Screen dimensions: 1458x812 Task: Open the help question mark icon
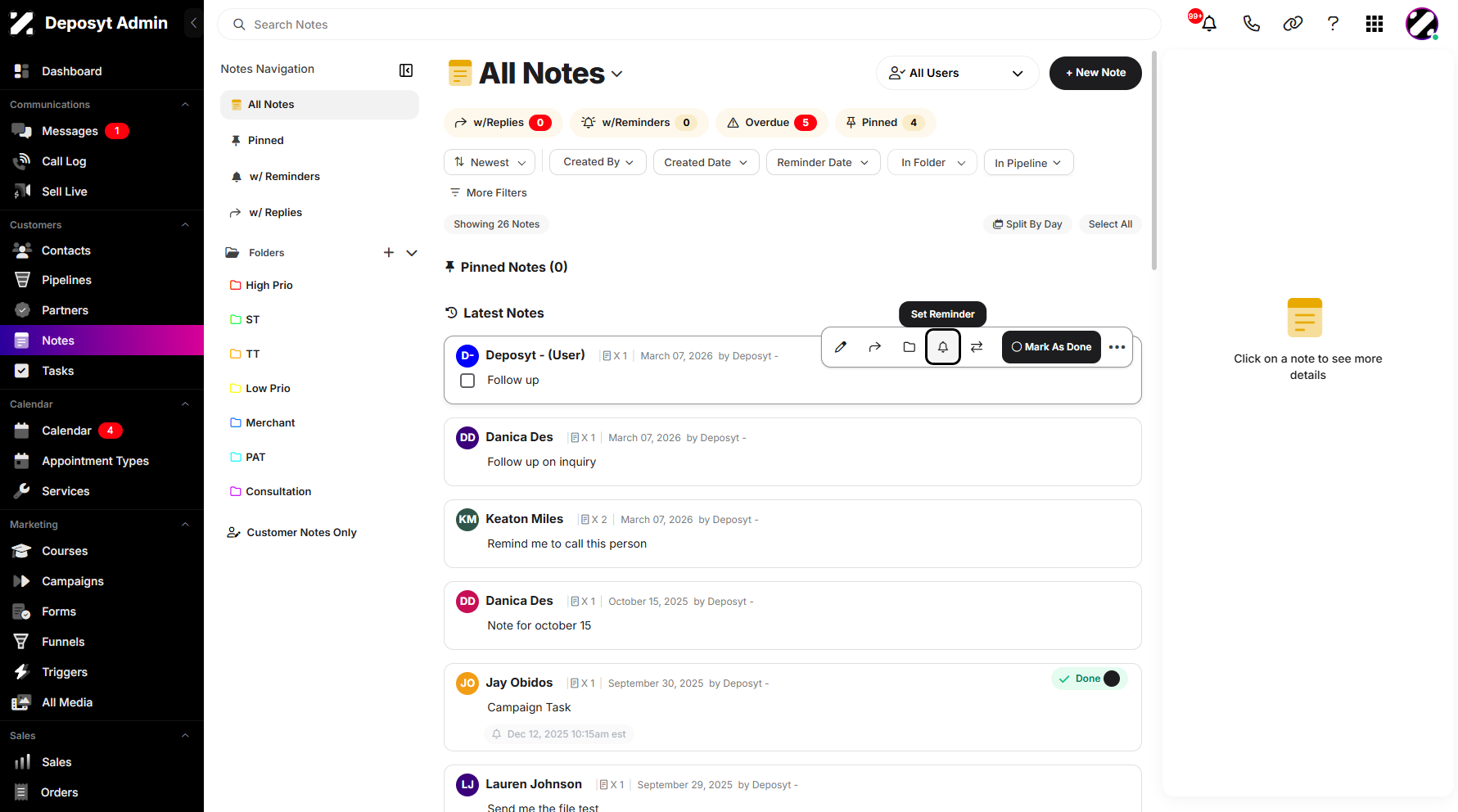click(1333, 24)
